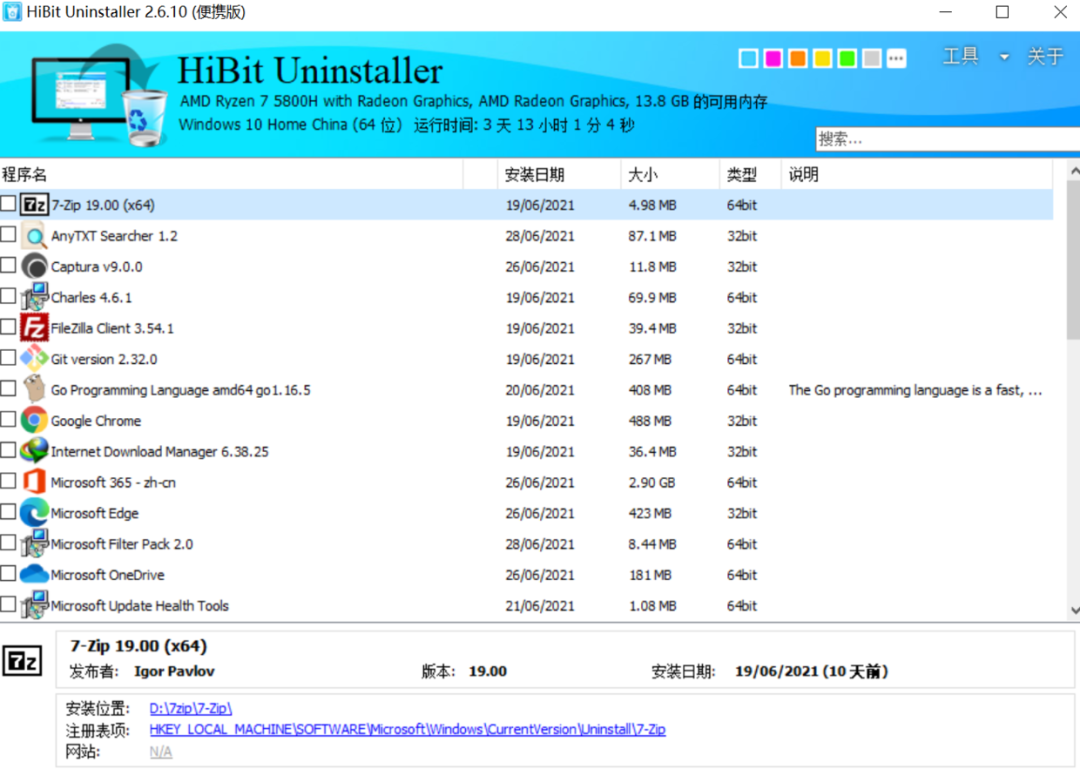
Task: Click the Microsoft Edge icon
Action: click(x=35, y=513)
